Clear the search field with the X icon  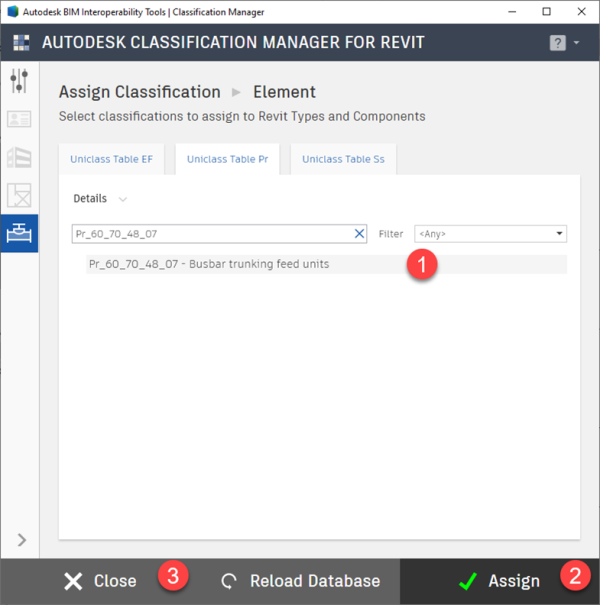coord(360,234)
